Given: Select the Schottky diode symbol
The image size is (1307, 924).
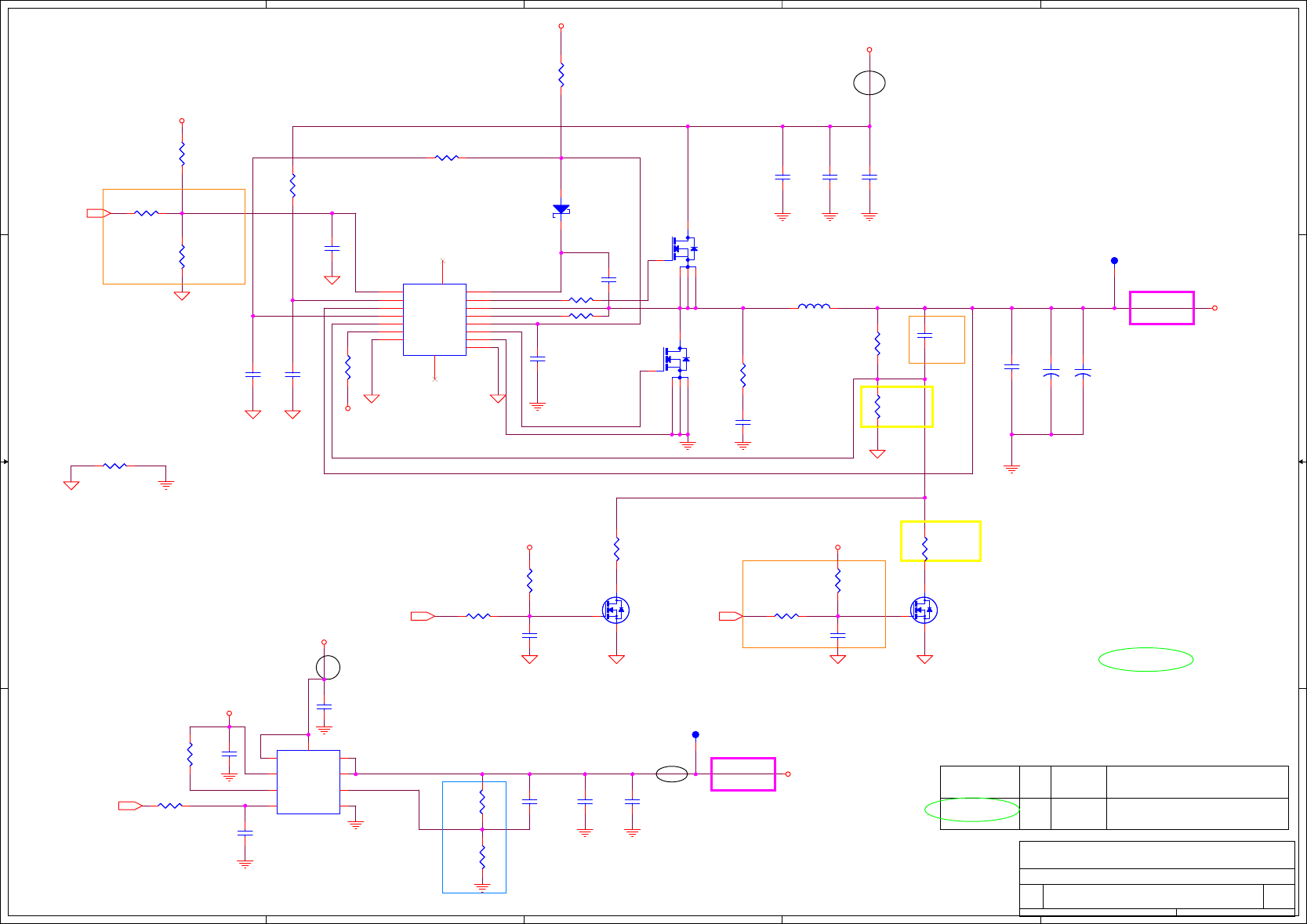Looking at the screenshot, I should click(x=561, y=210).
